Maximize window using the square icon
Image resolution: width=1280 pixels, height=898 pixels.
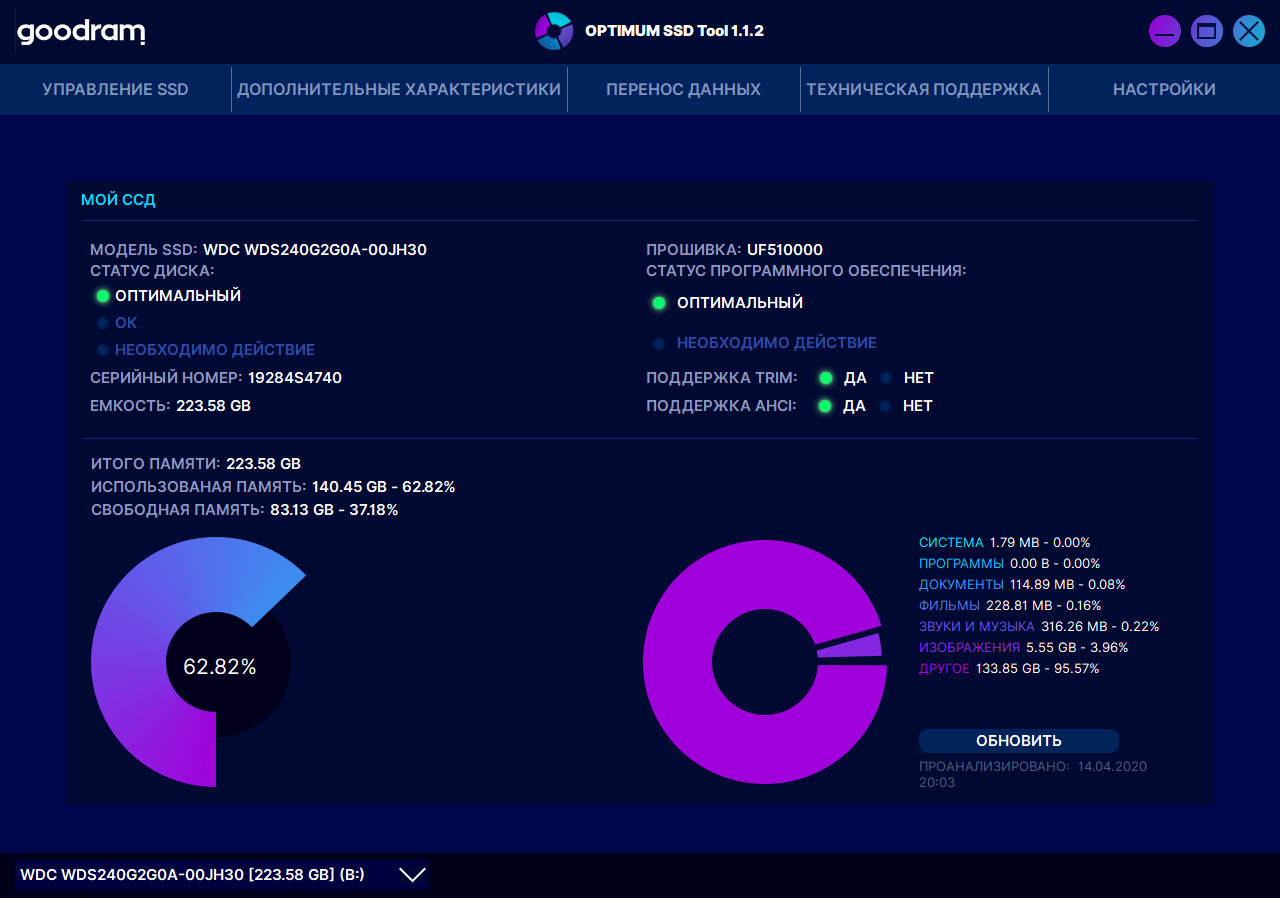[x=1207, y=31]
